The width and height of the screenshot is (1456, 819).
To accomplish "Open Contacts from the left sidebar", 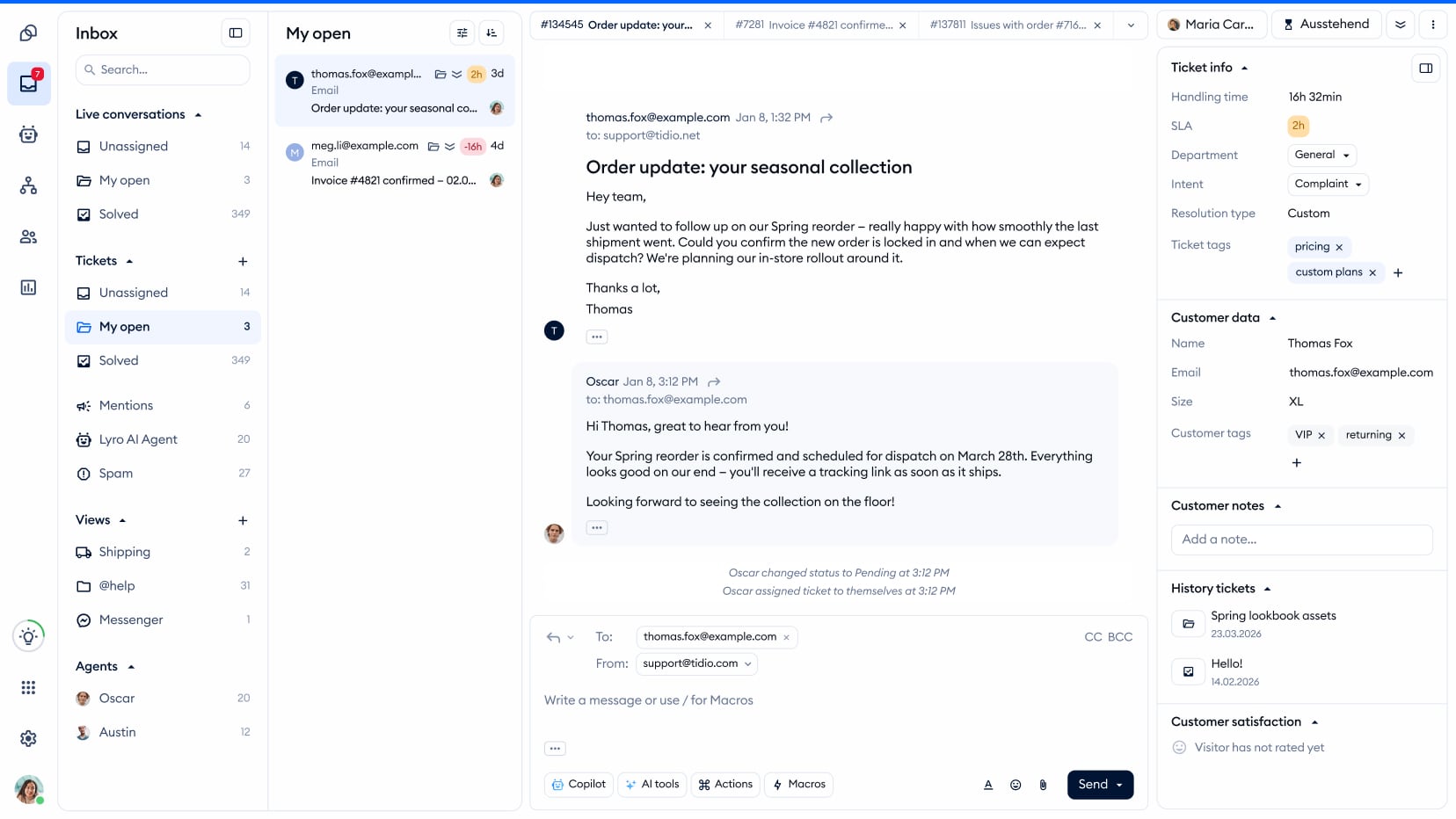I will click(x=29, y=236).
